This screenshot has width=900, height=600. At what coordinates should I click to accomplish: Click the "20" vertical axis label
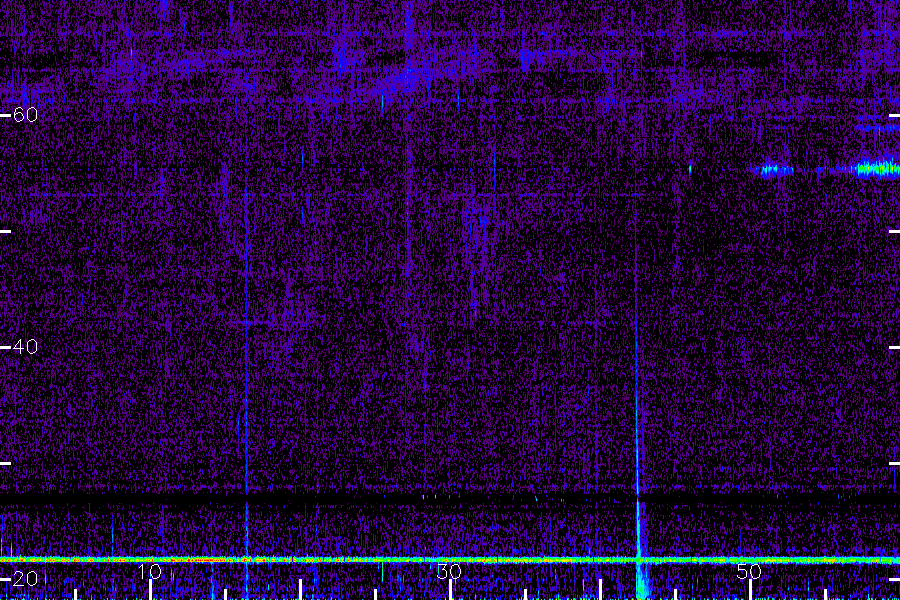[x=25, y=579]
